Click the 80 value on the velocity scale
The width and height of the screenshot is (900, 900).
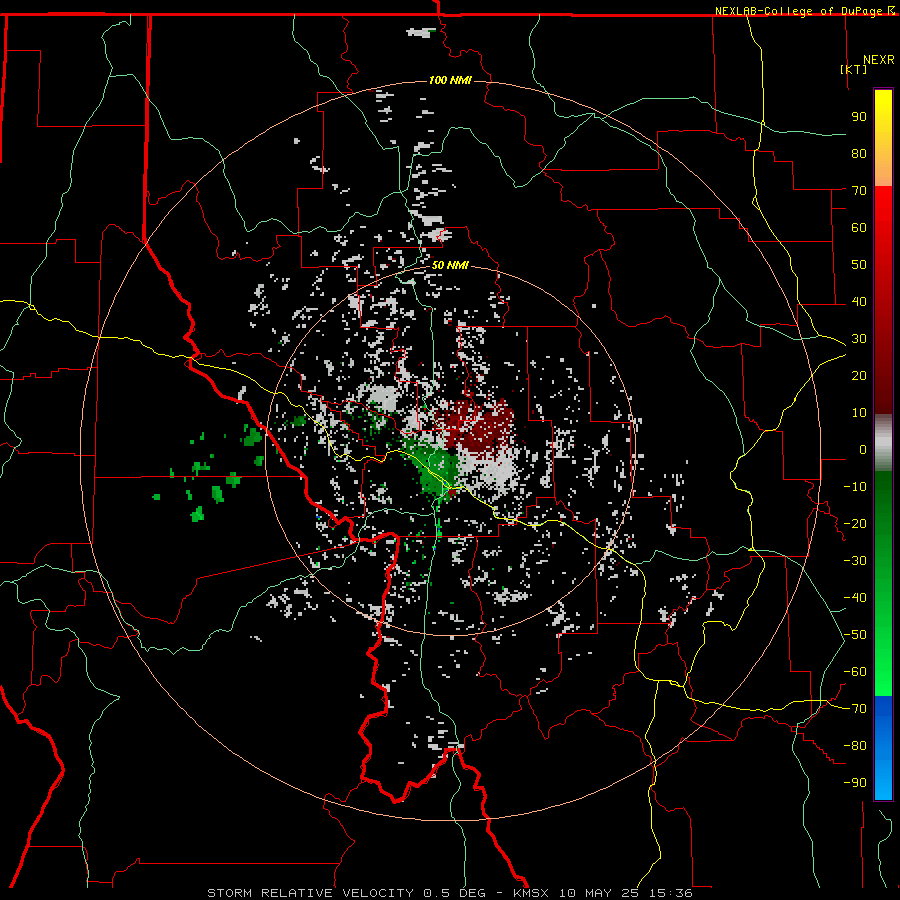click(859, 154)
